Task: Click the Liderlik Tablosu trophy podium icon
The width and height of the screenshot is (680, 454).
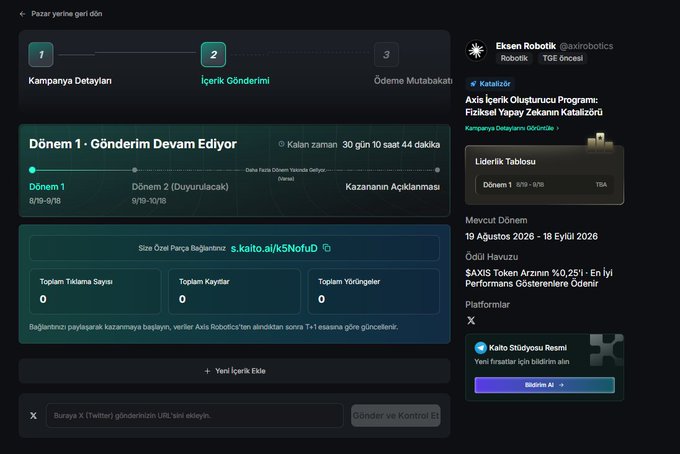Action: coord(600,142)
